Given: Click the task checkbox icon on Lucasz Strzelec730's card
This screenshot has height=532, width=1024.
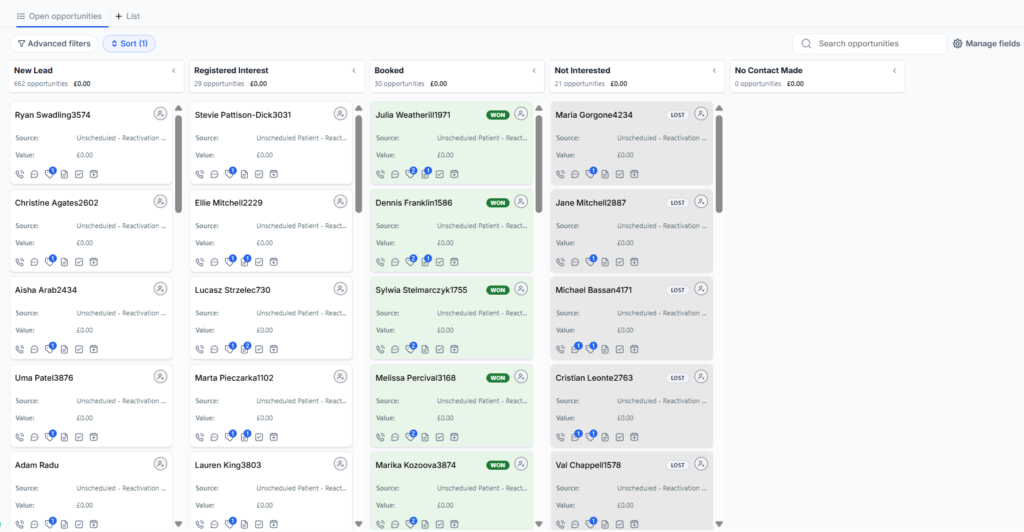Looking at the screenshot, I should pyautogui.click(x=259, y=349).
